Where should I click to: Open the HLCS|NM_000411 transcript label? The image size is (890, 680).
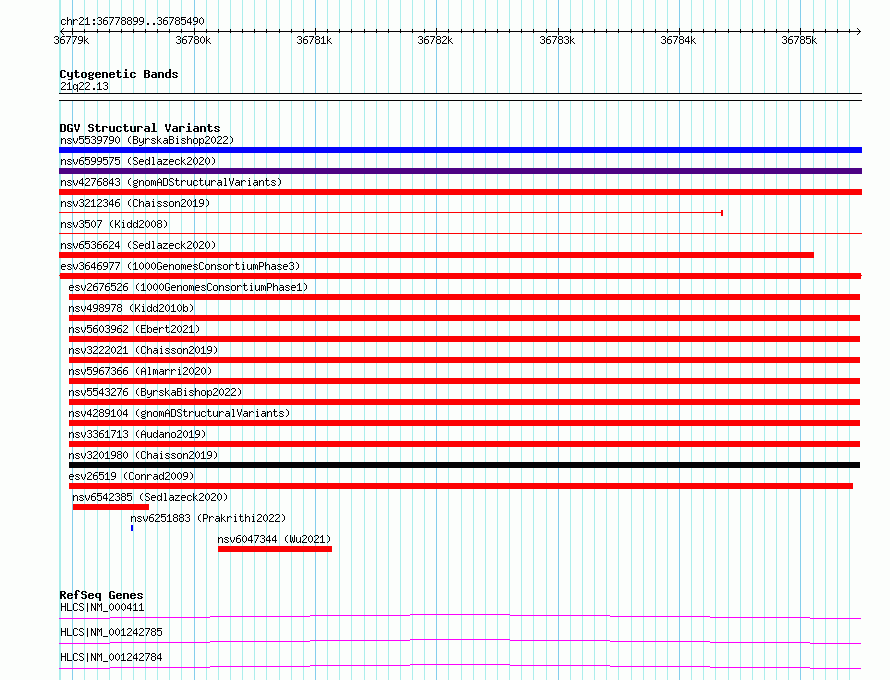pos(102,607)
